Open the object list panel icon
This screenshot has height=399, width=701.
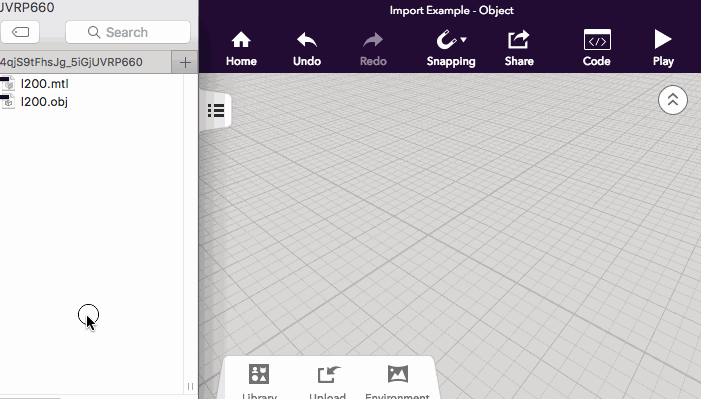(x=216, y=110)
